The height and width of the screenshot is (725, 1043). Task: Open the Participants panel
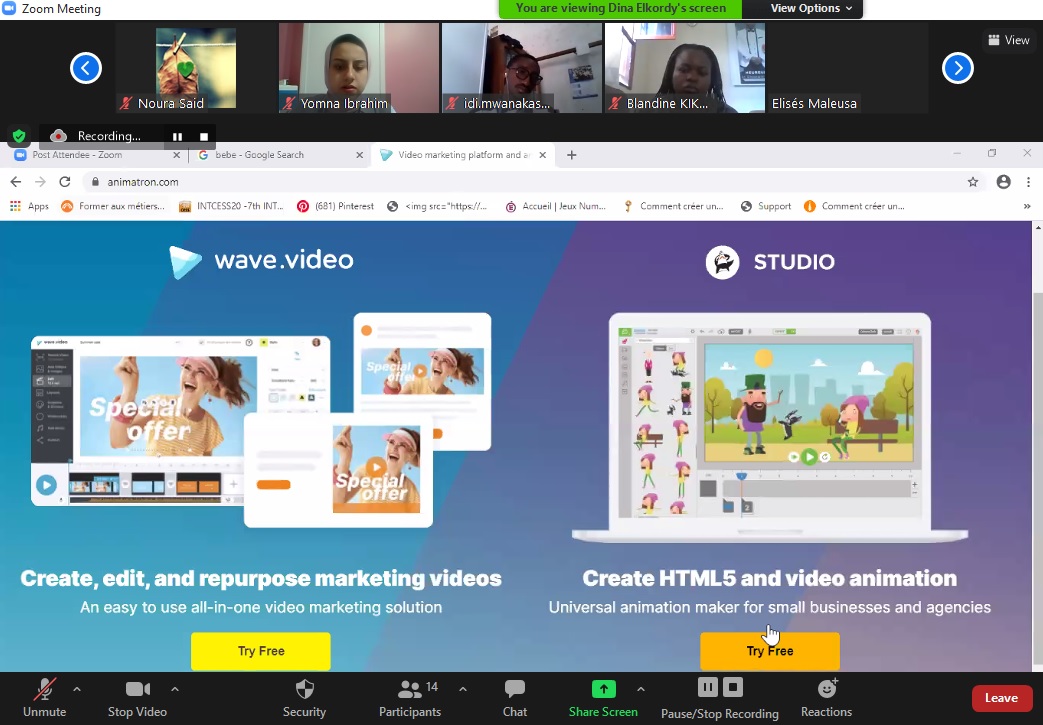(x=410, y=689)
